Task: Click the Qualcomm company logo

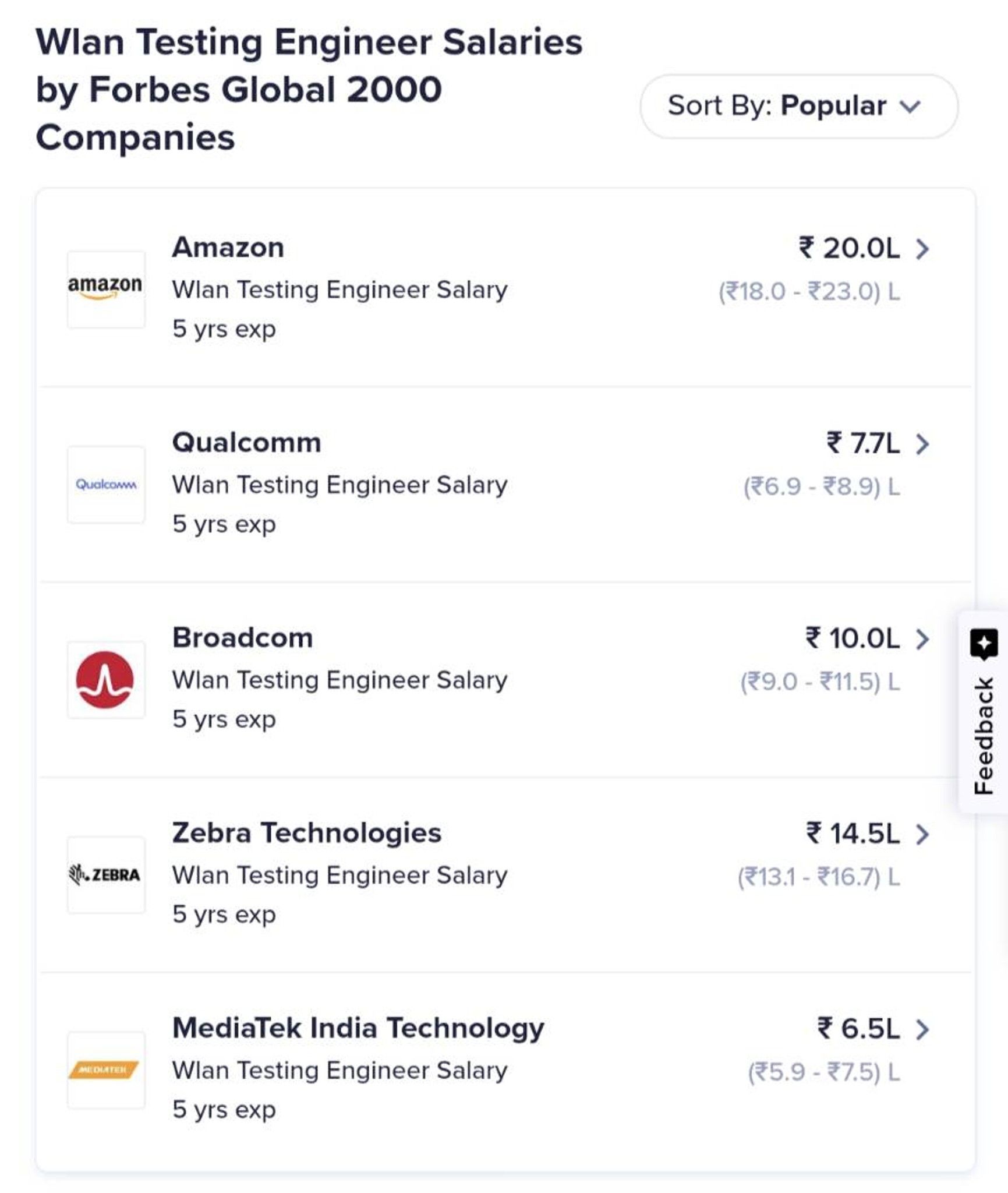Action: (x=106, y=485)
